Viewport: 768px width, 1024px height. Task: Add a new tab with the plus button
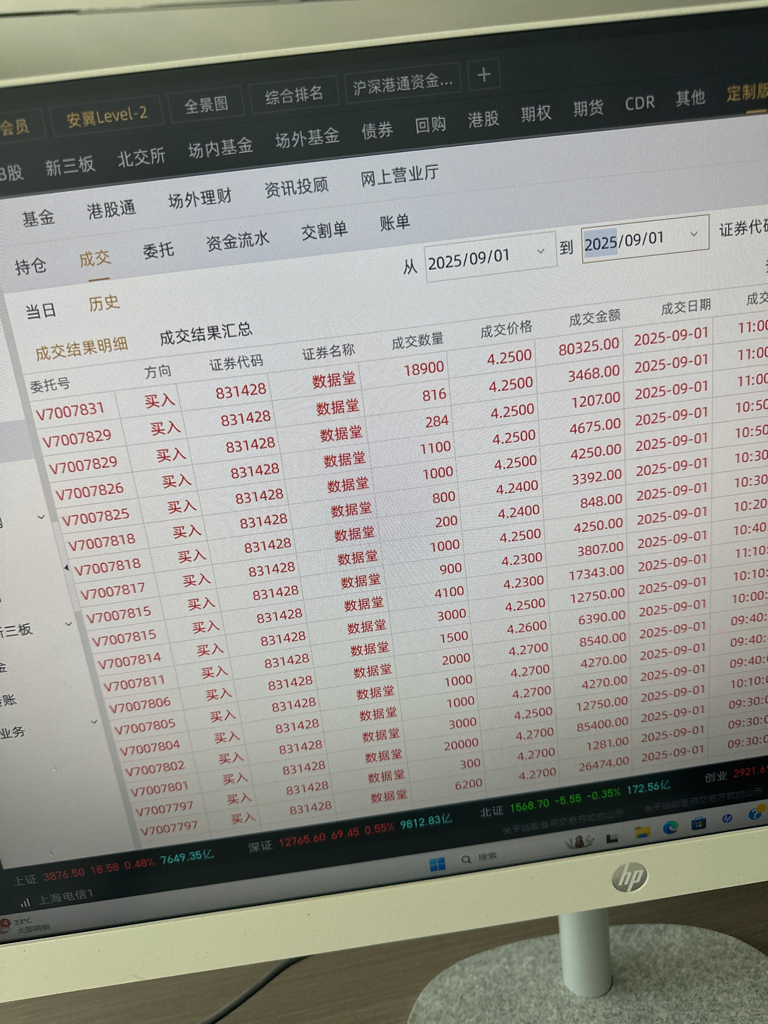(484, 75)
